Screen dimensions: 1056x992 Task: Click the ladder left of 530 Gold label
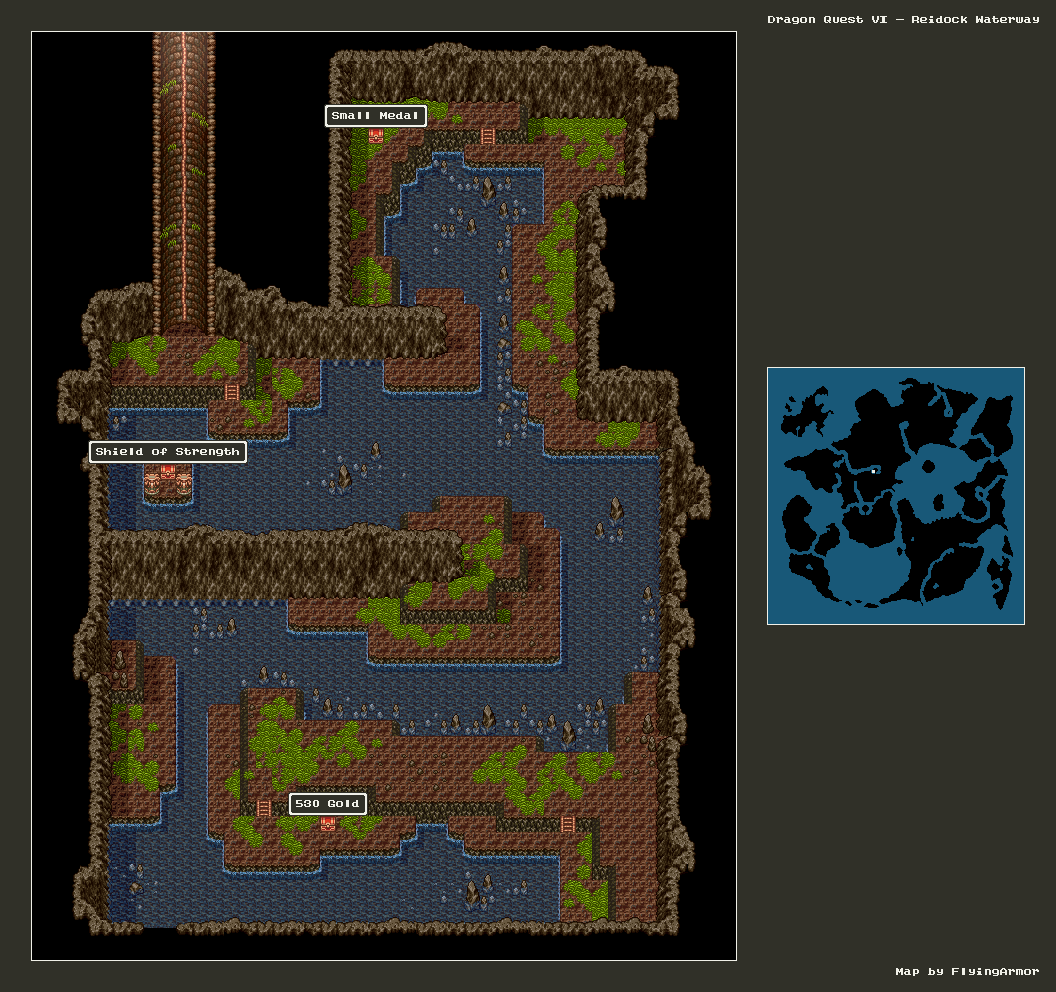pyautogui.click(x=263, y=808)
